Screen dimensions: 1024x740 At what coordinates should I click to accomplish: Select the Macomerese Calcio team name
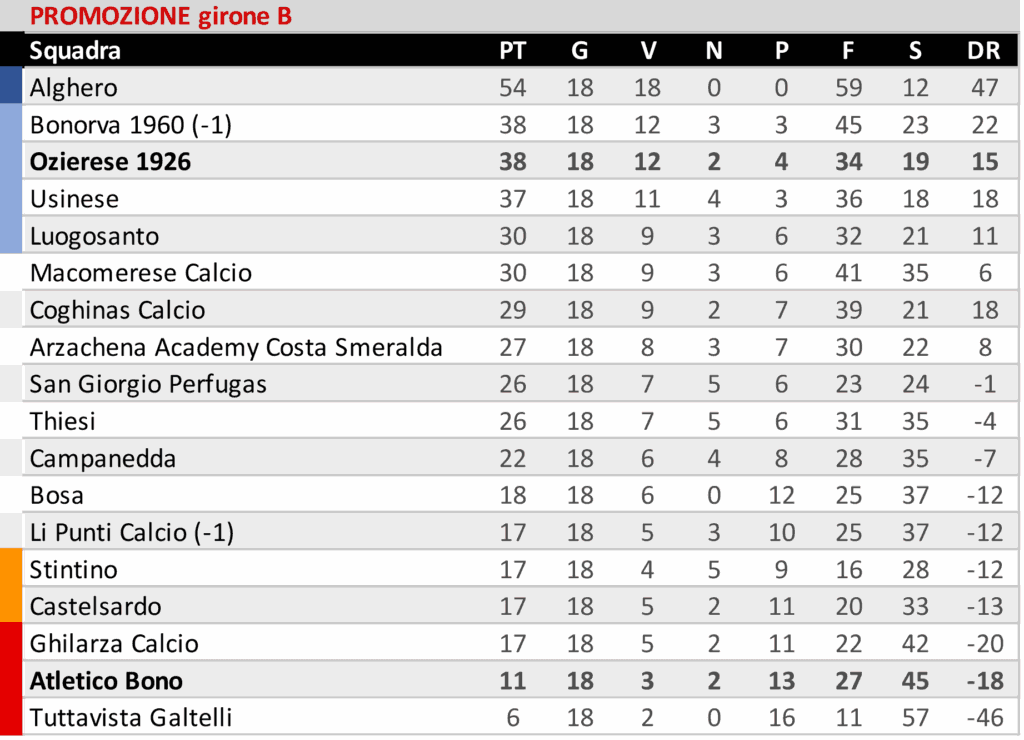(141, 273)
